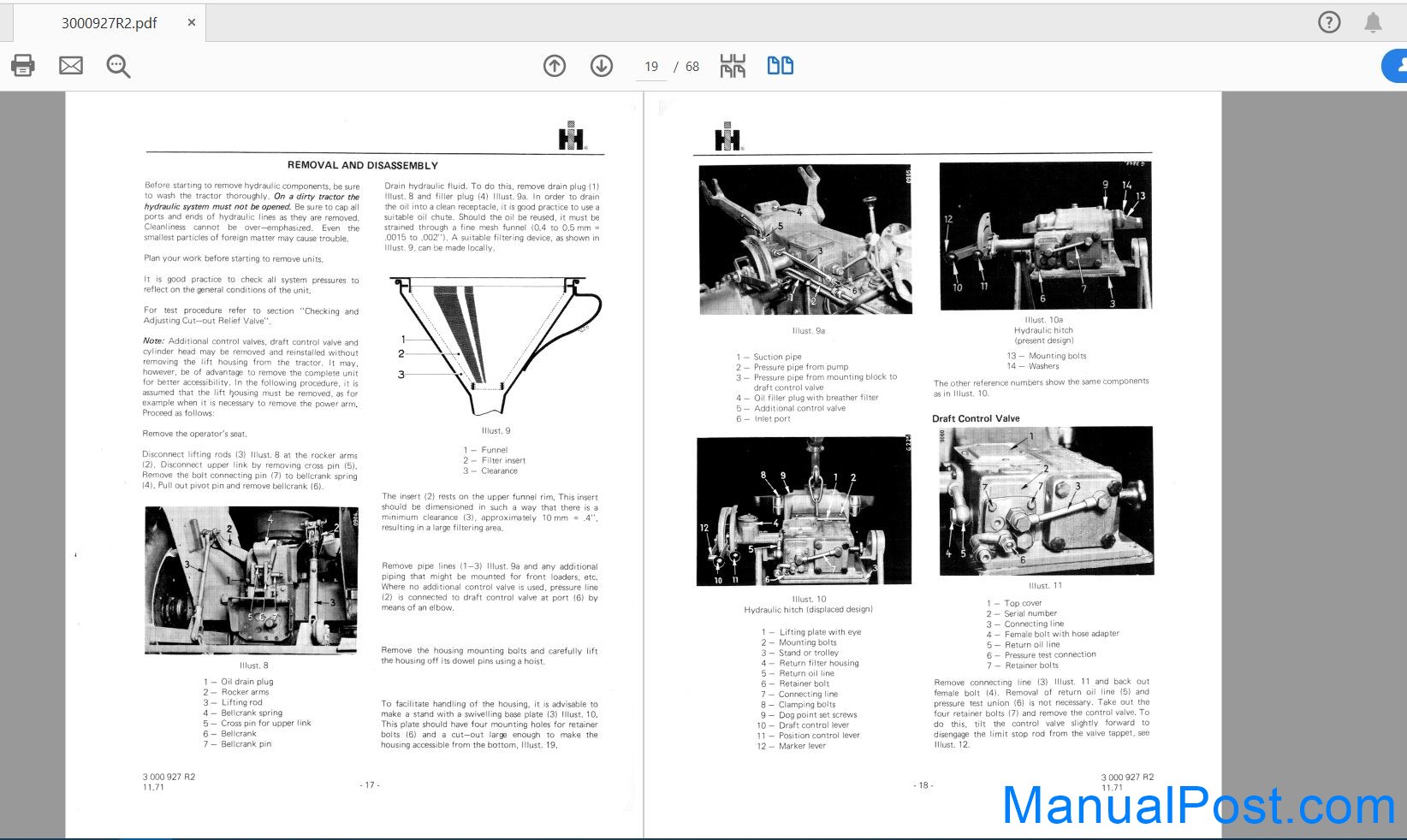Click legend line '6 – Pressure test connection'
The height and width of the screenshot is (840, 1407).
tap(1042, 655)
